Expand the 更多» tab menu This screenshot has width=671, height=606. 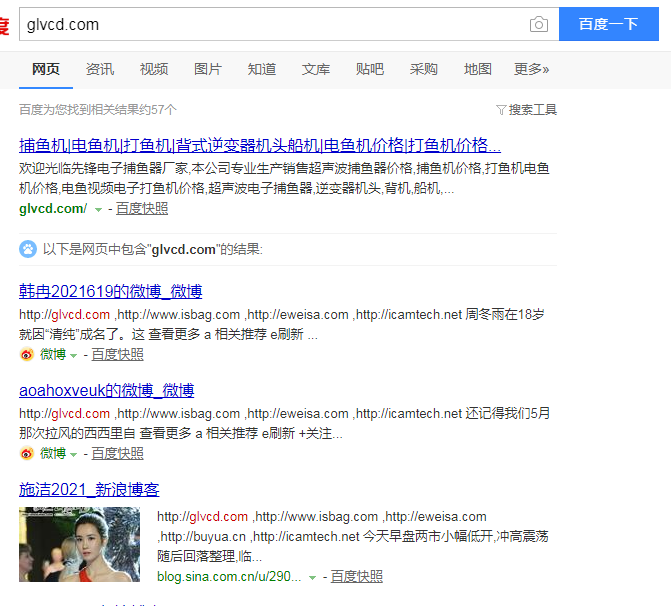click(x=531, y=69)
